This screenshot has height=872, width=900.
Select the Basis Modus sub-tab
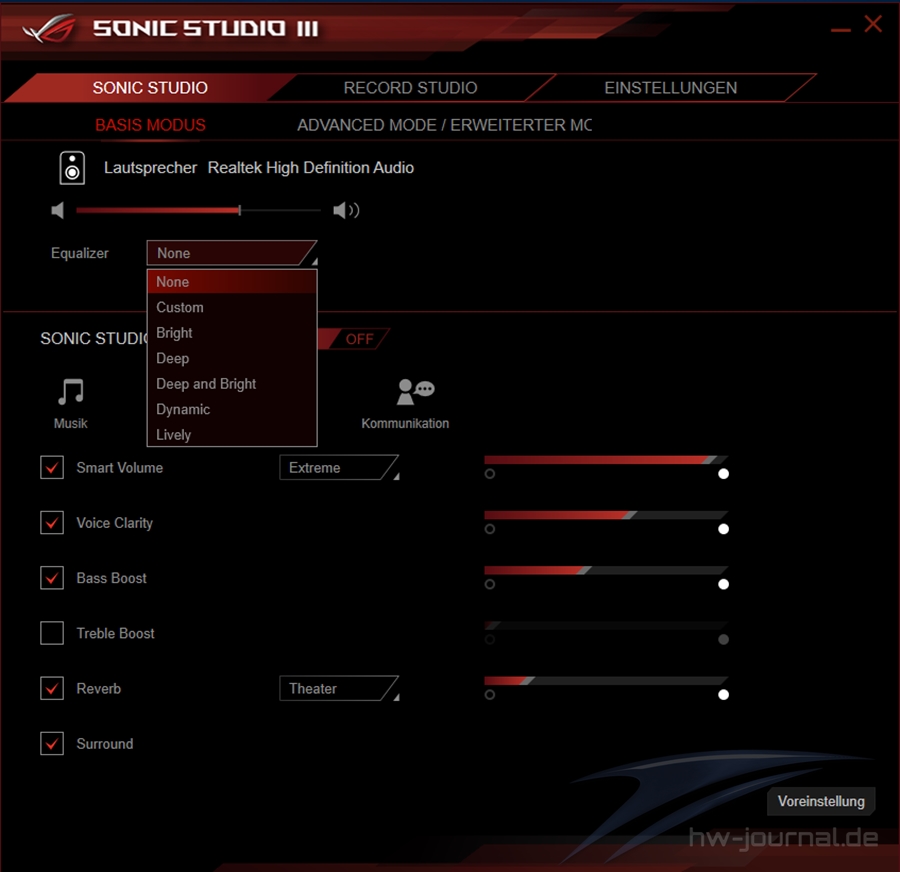(x=150, y=125)
